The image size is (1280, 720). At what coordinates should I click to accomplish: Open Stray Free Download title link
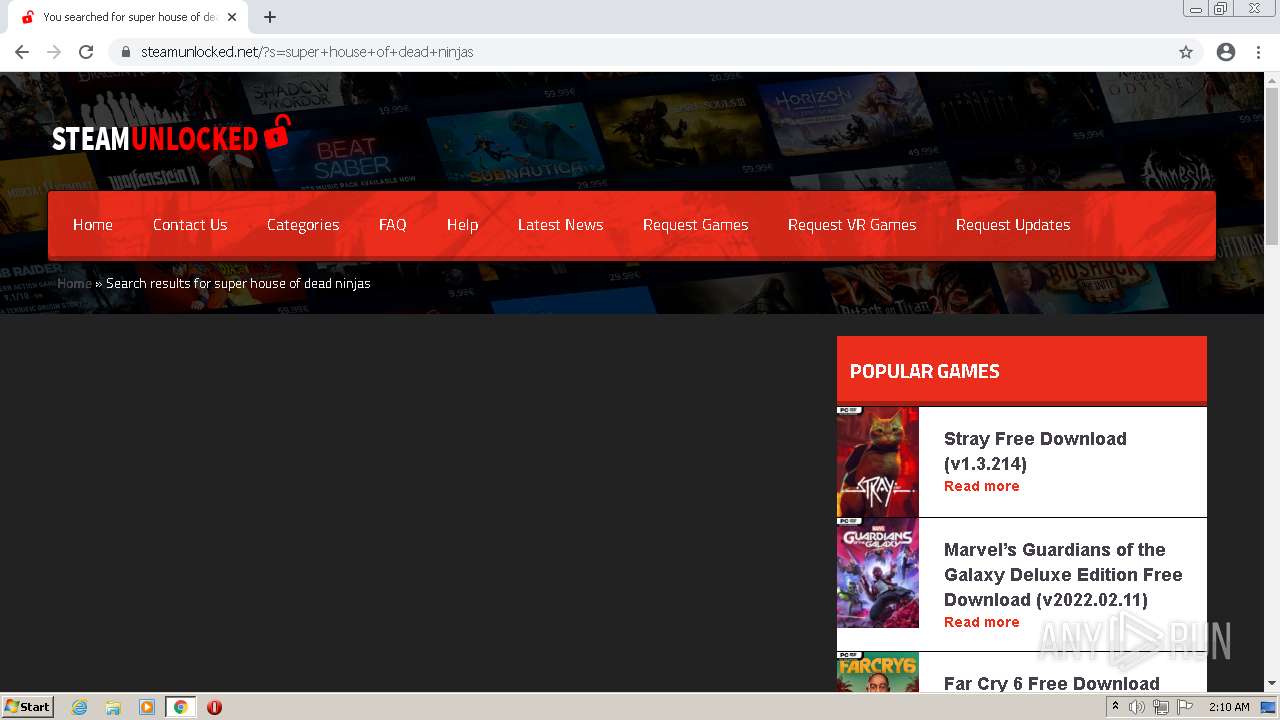1035,451
